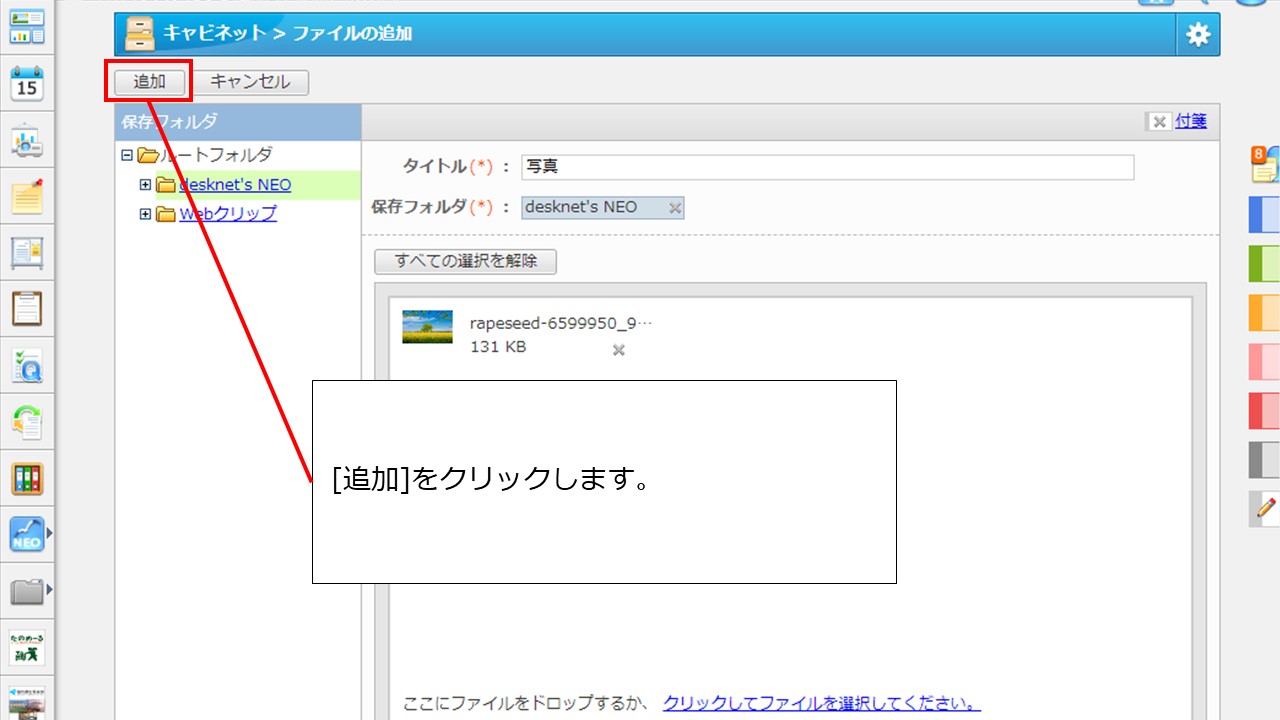Open cabinet settings gear icon
1280x720 pixels.
(x=1197, y=35)
